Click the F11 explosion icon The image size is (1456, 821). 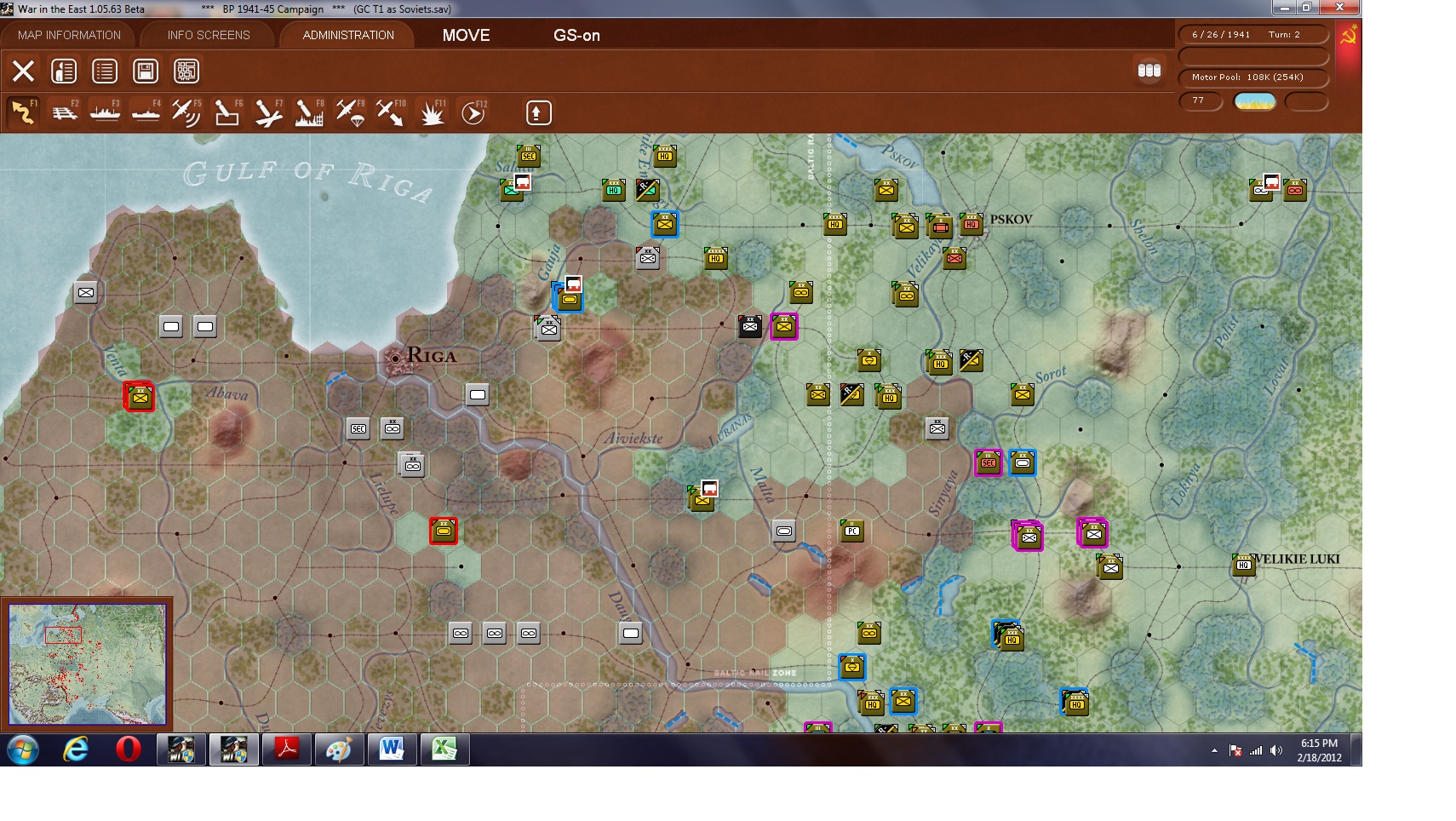tap(433, 112)
